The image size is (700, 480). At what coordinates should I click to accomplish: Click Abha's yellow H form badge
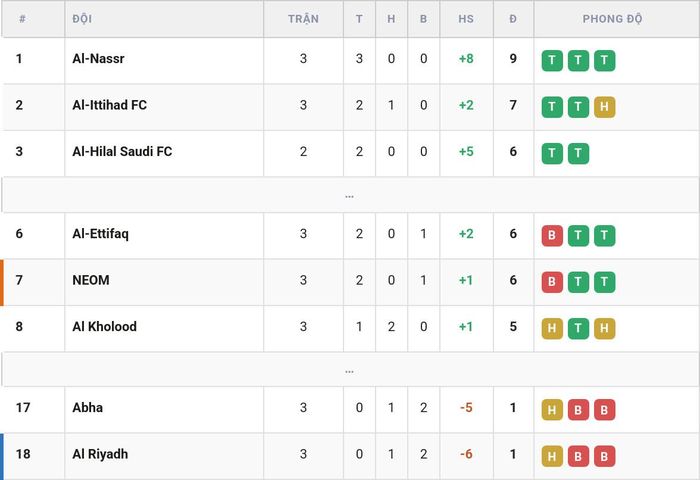552,409
